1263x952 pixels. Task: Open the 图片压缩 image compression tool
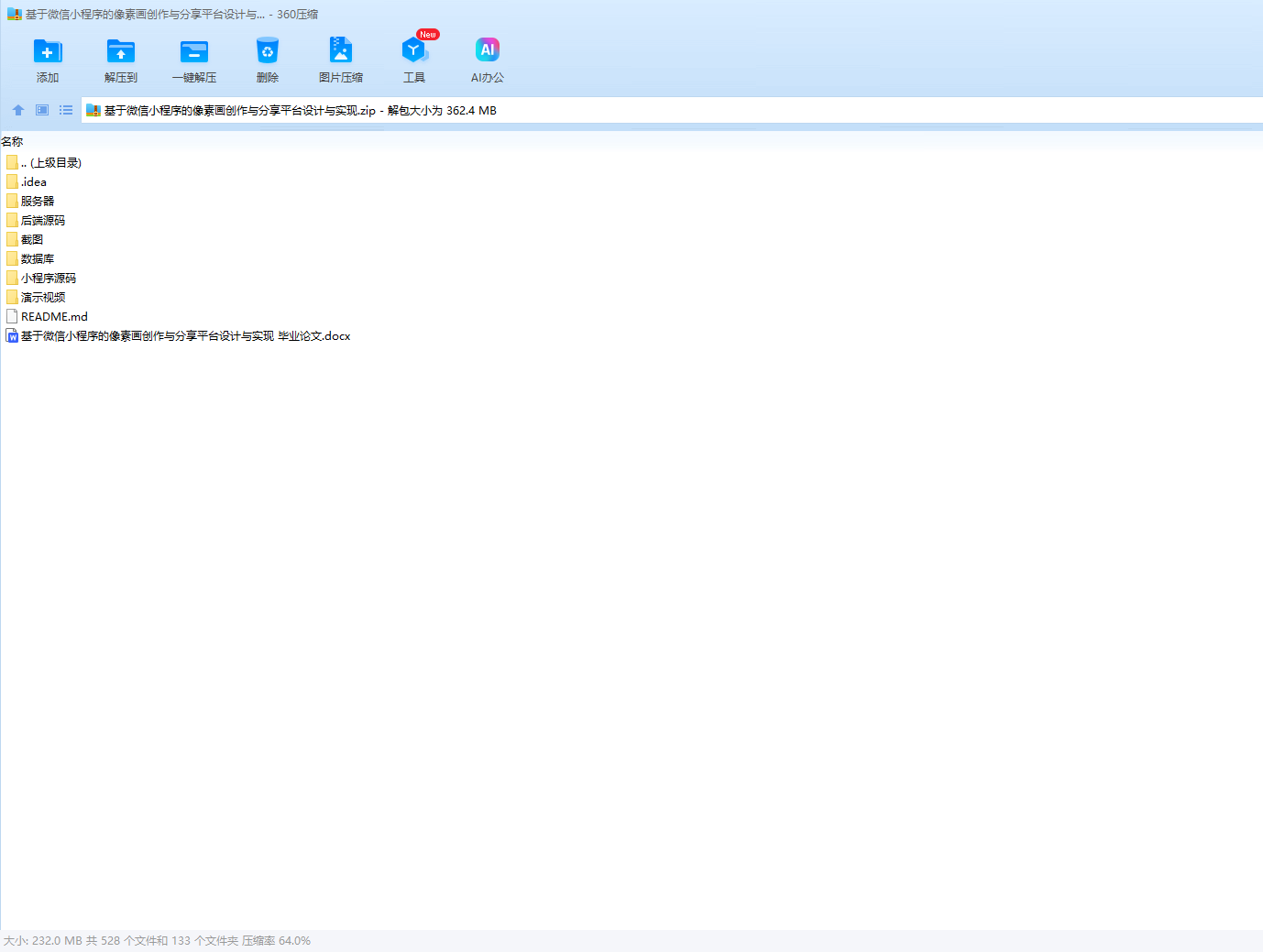[x=341, y=50]
